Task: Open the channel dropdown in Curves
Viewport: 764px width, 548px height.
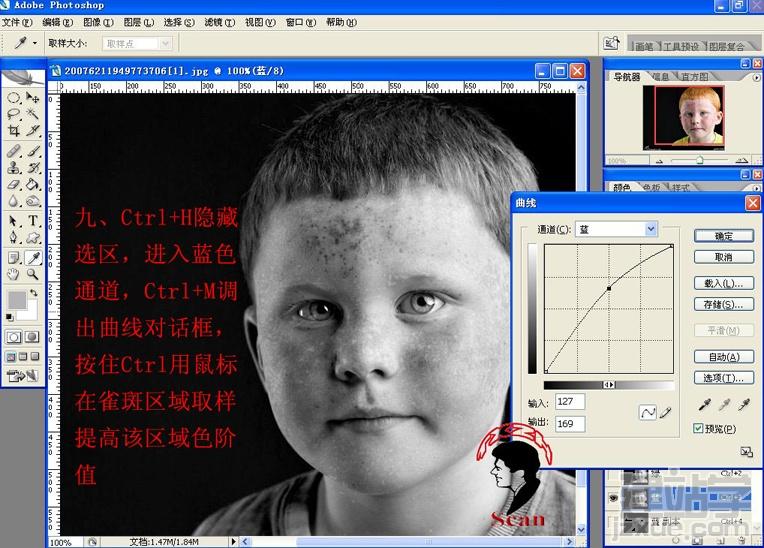Action: pyautogui.click(x=650, y=228)
